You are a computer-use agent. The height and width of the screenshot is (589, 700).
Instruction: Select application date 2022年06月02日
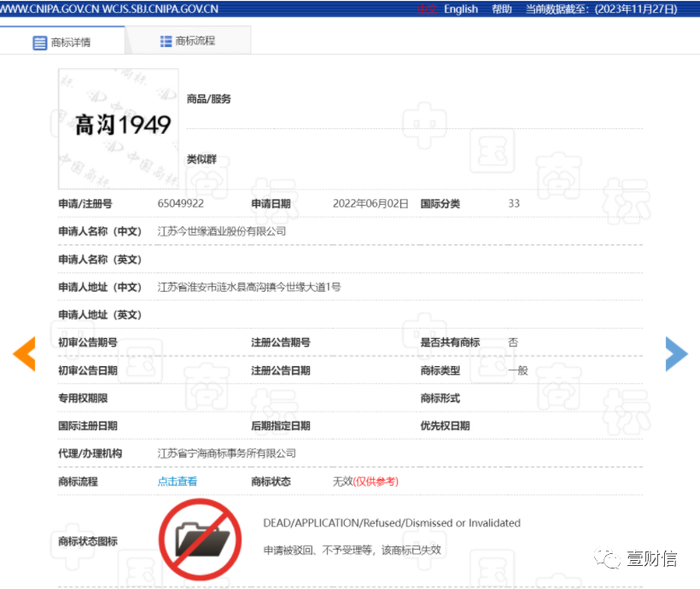click(371, 204)
